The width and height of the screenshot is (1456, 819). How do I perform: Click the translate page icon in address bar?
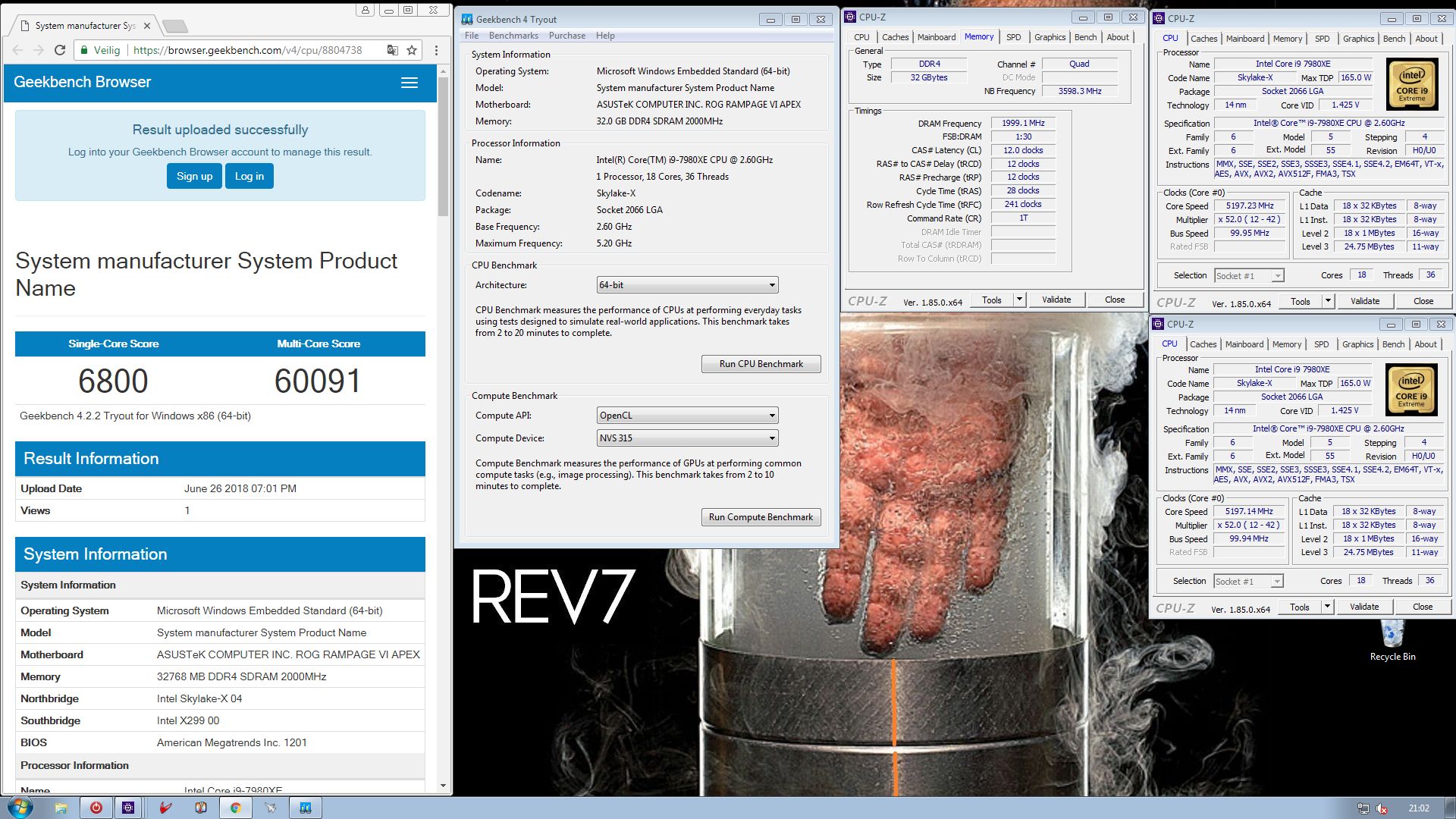pos(392,50)
